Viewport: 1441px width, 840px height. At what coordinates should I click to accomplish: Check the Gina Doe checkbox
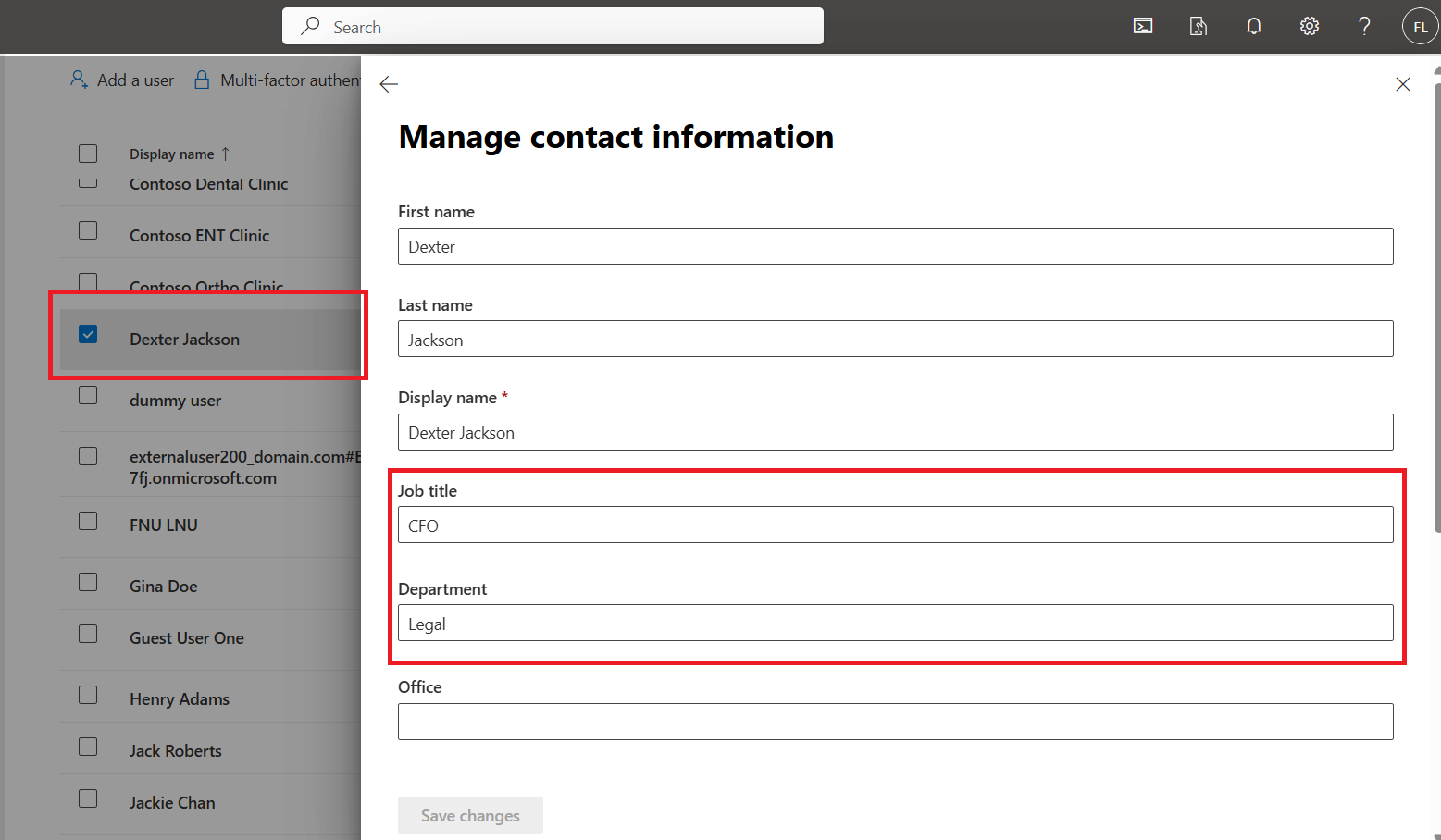(x=88, y=582)
